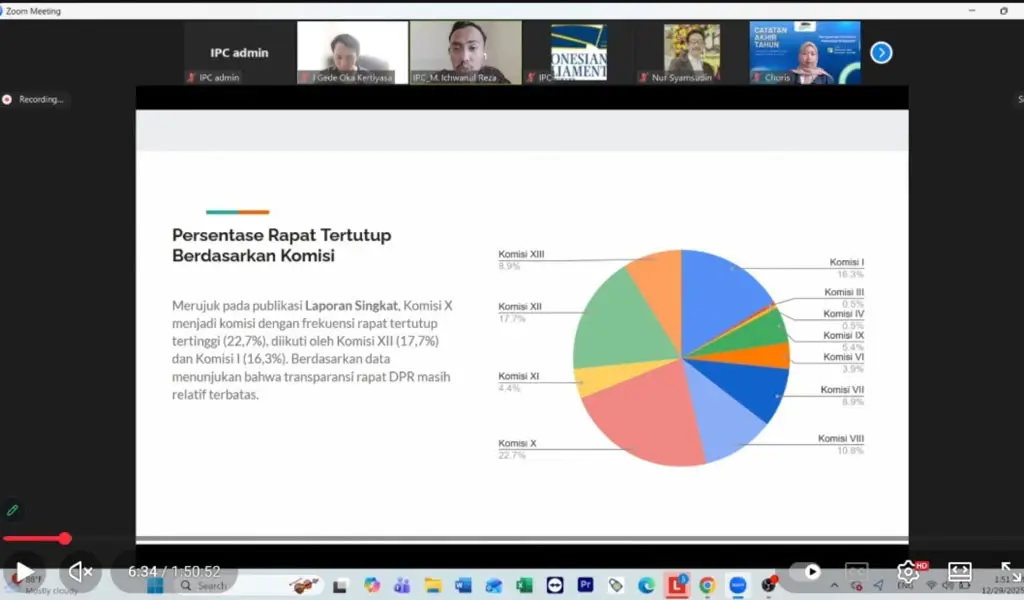Enter fullscreen mode
1024x600 pixels.
click(1010, 571)
